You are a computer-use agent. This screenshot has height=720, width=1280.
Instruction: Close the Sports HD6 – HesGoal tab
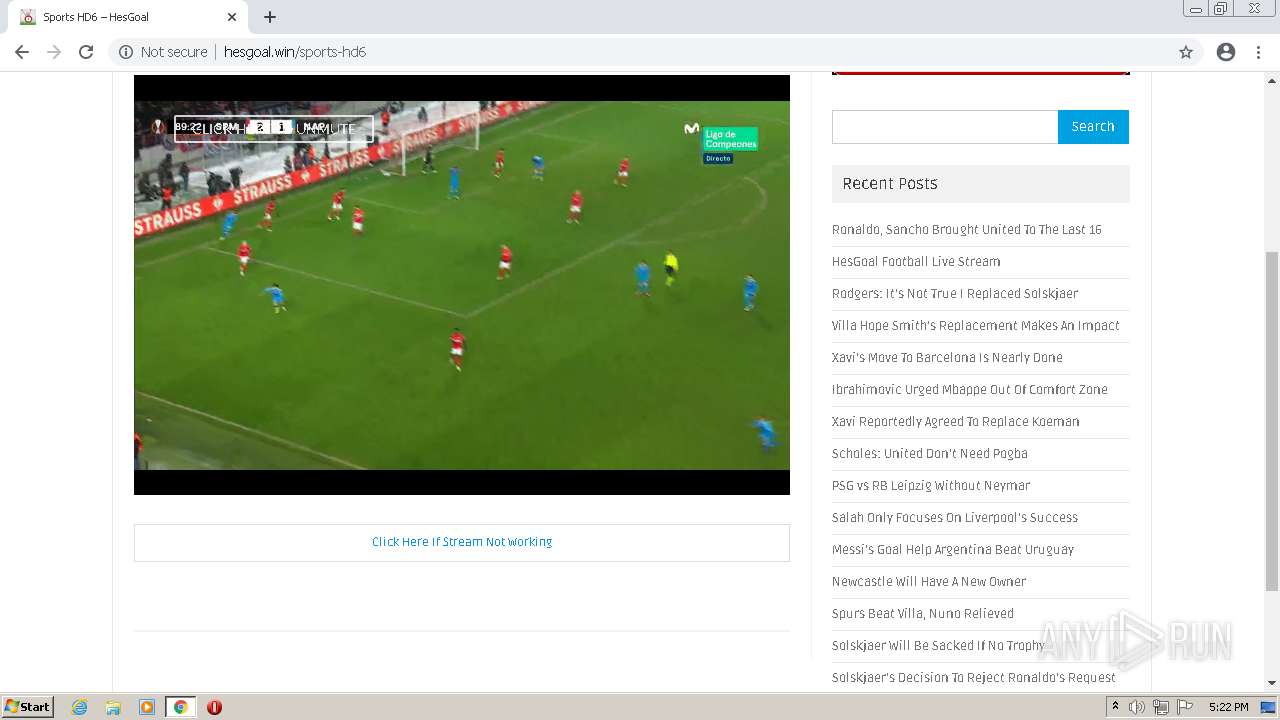point(232,17)
